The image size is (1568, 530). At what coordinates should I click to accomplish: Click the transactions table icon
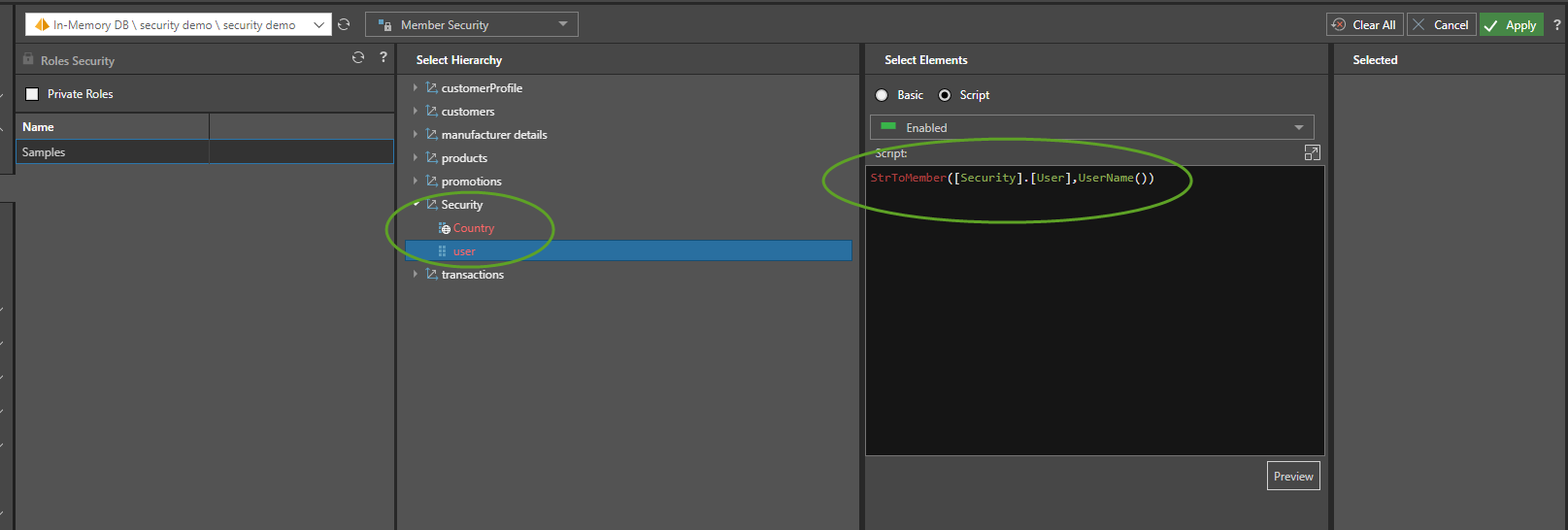[x=431, y=274]
